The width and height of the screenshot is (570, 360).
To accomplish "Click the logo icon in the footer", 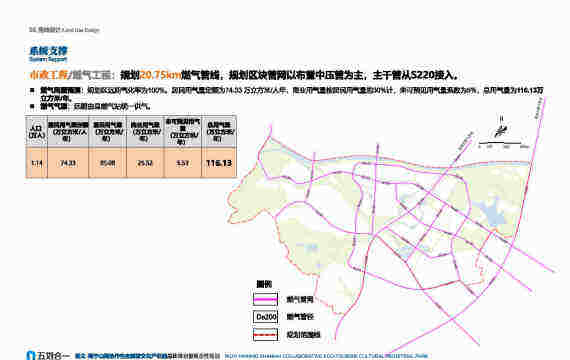I will [x=31, y=355].
